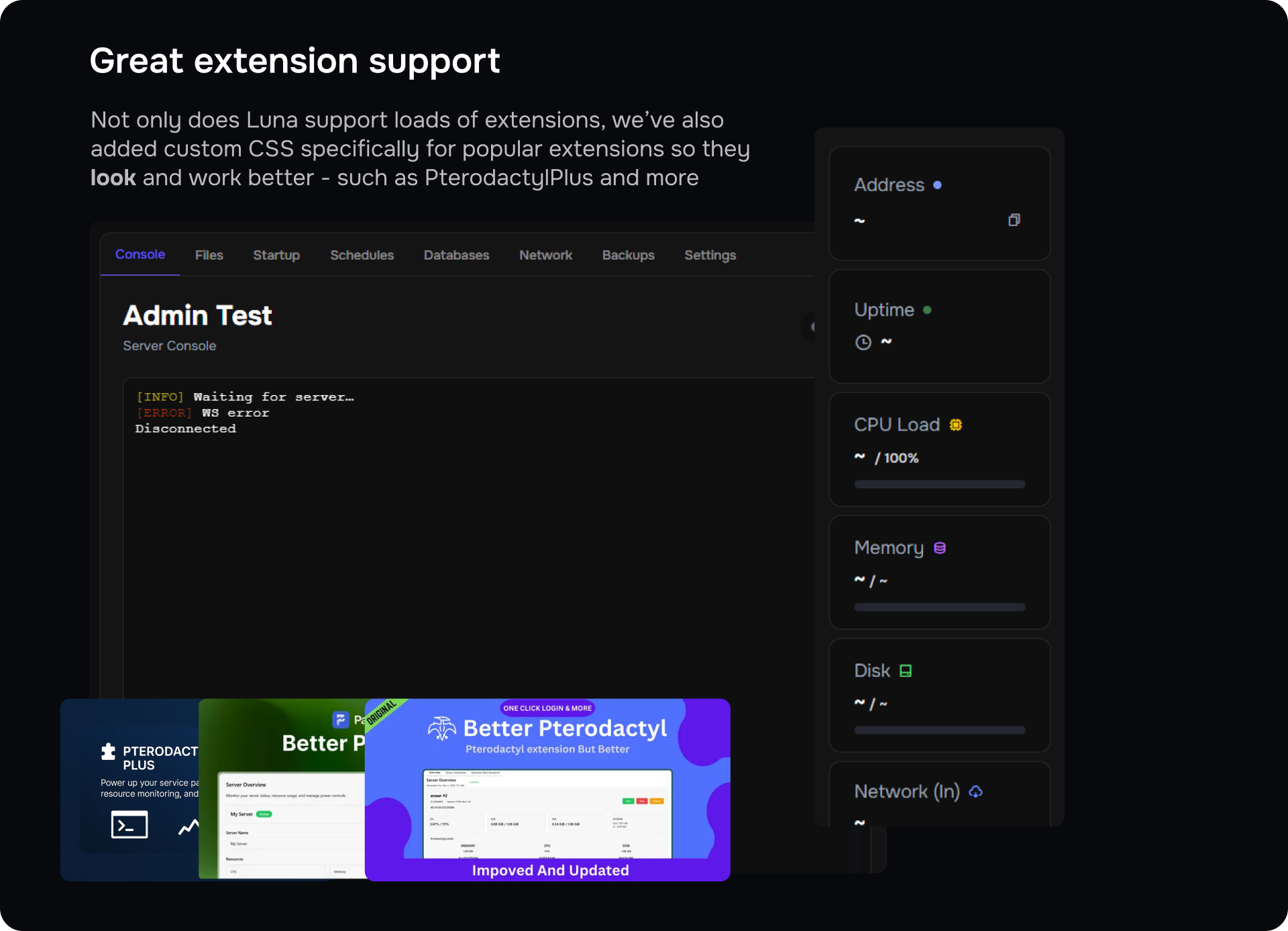The height and width of the screenshot is (931, 1288).
Task: Open the Backups tab
Action: (628, 256)
